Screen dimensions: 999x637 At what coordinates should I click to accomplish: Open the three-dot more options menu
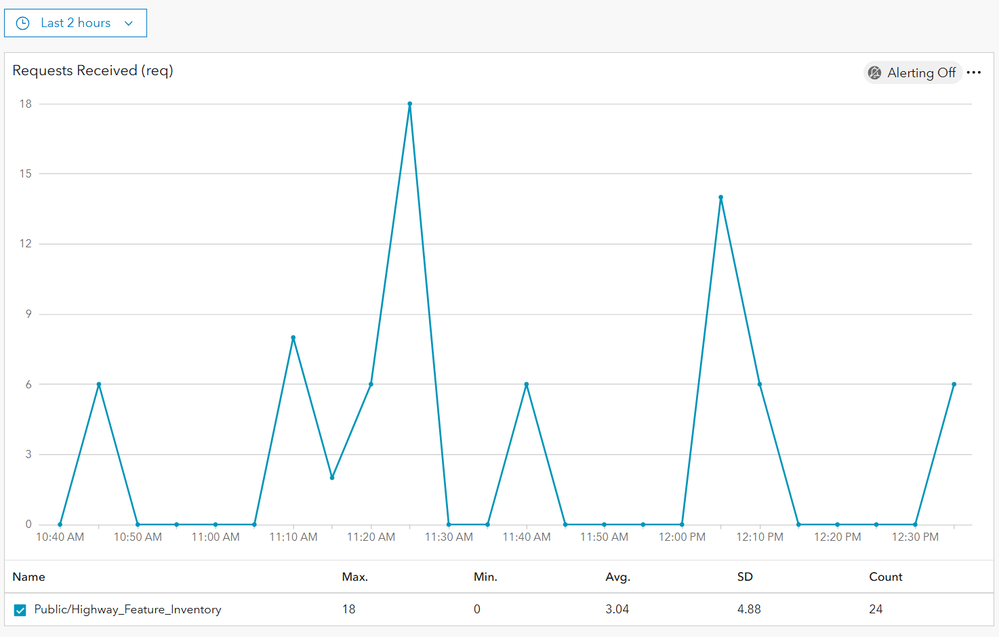click(x=974, y=73)
